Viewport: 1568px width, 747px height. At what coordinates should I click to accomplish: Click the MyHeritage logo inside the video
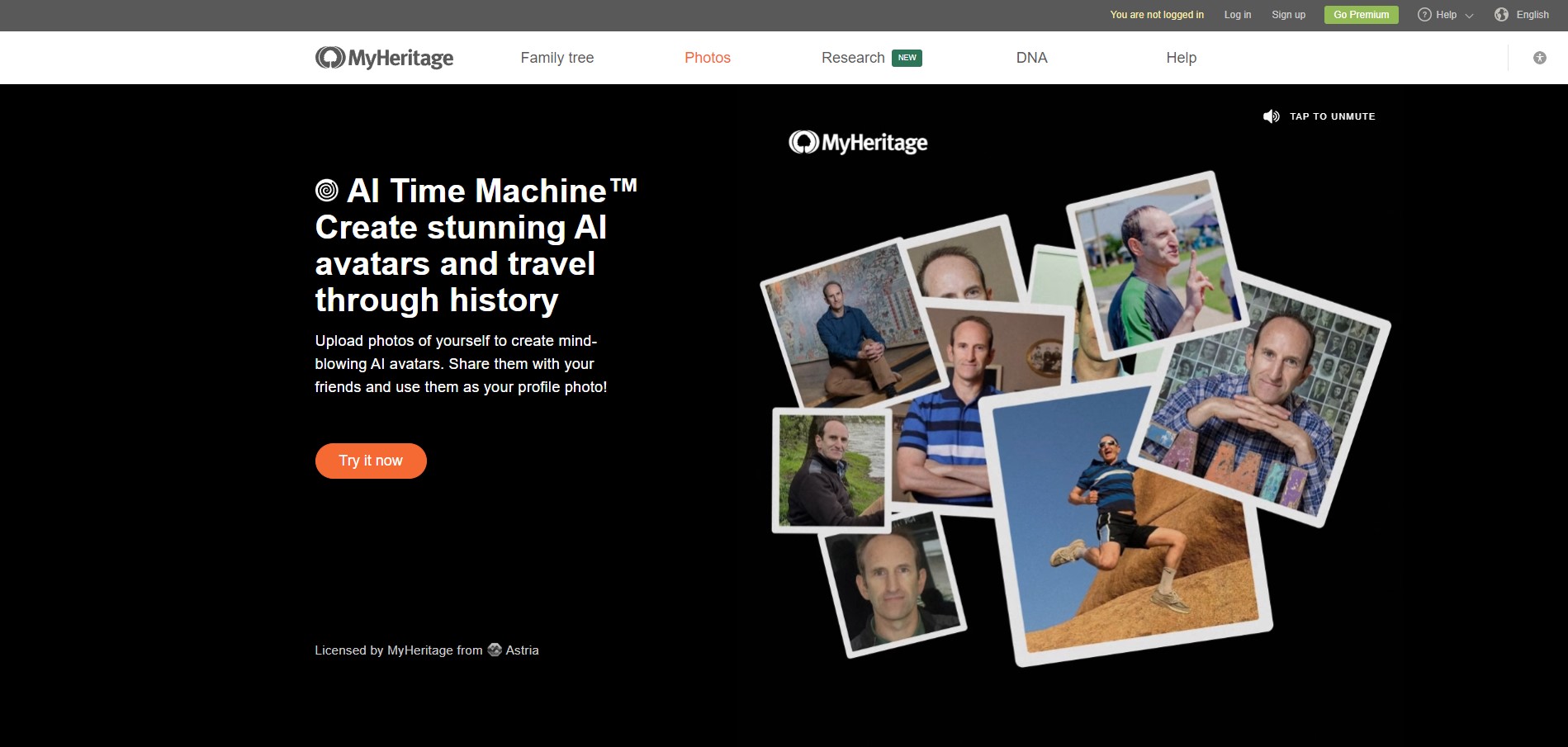coord(858,142)
